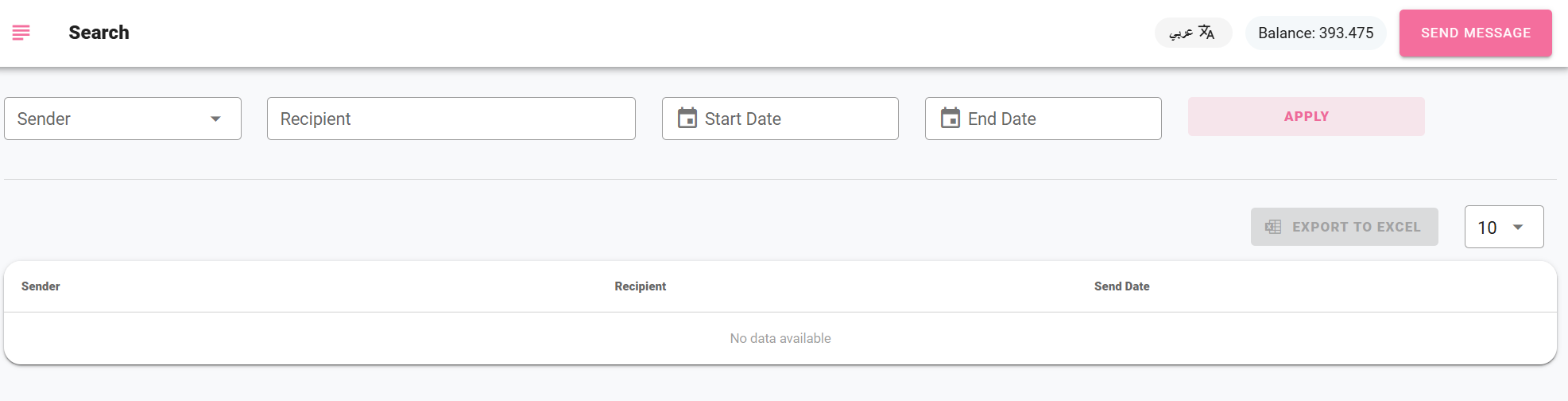
Task: Click the Search page title
Action: tap(99, 33)
